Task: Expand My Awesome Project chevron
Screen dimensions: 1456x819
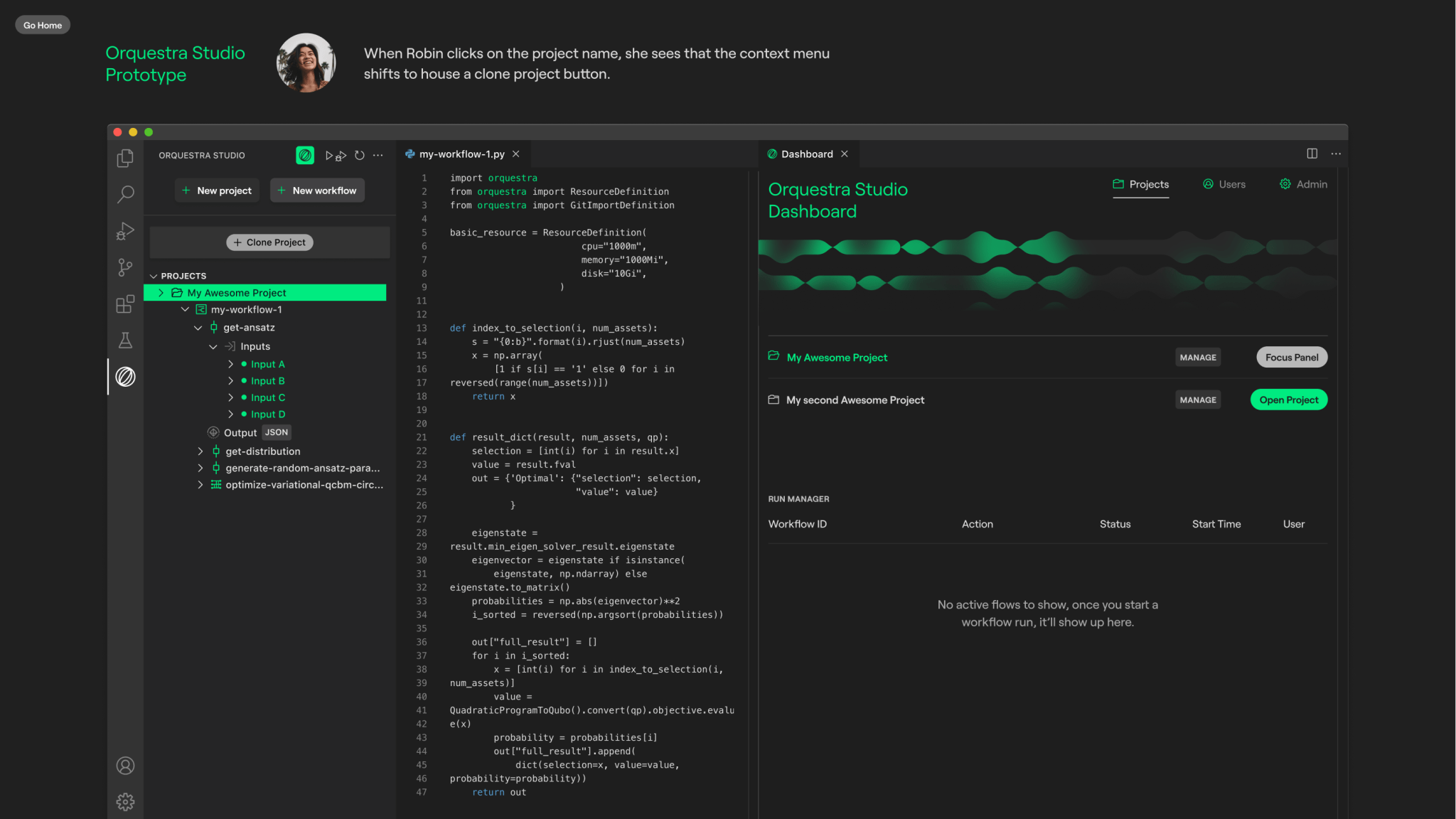Action: tap(161, 292)
